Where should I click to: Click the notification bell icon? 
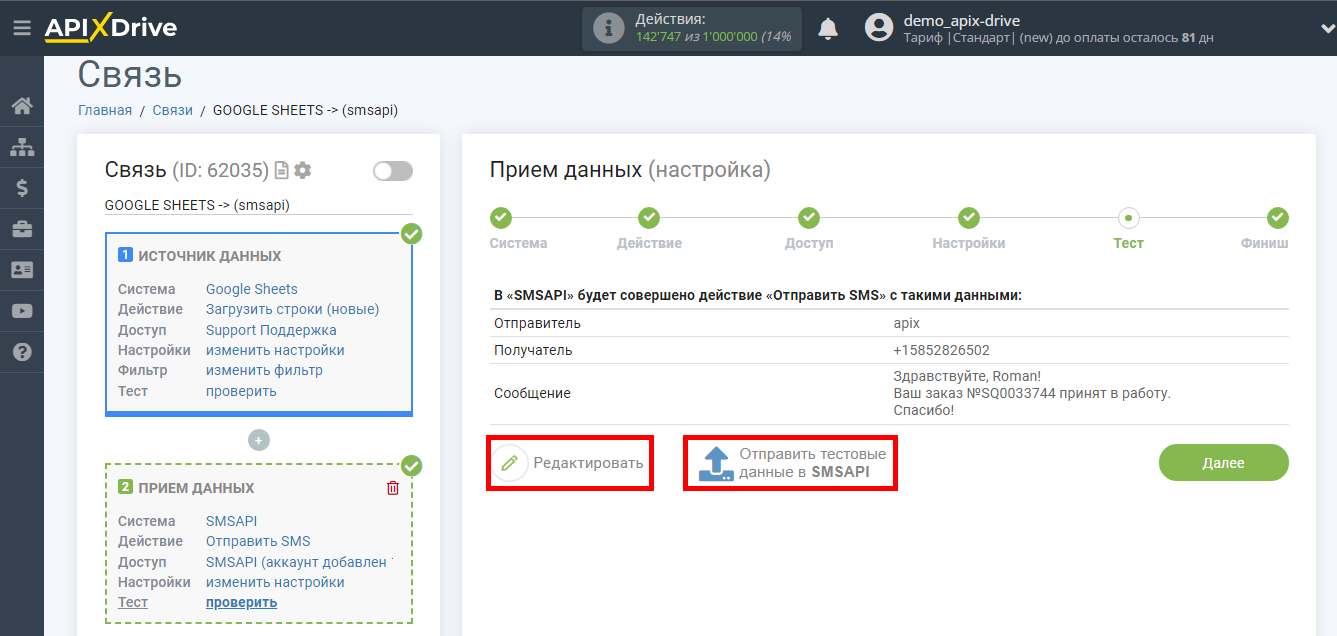[828, 28]
